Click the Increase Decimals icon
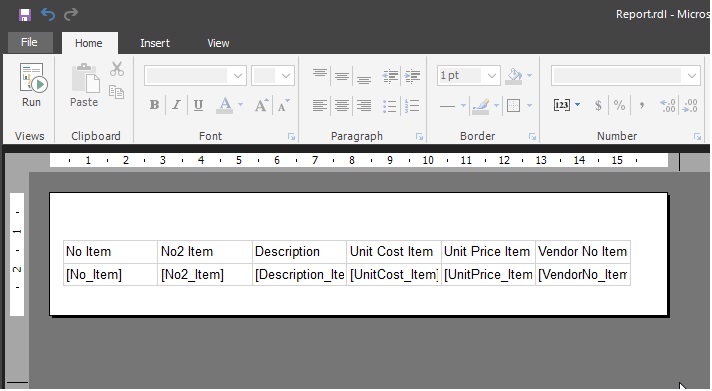712x391 pixels. coord(668,106)
